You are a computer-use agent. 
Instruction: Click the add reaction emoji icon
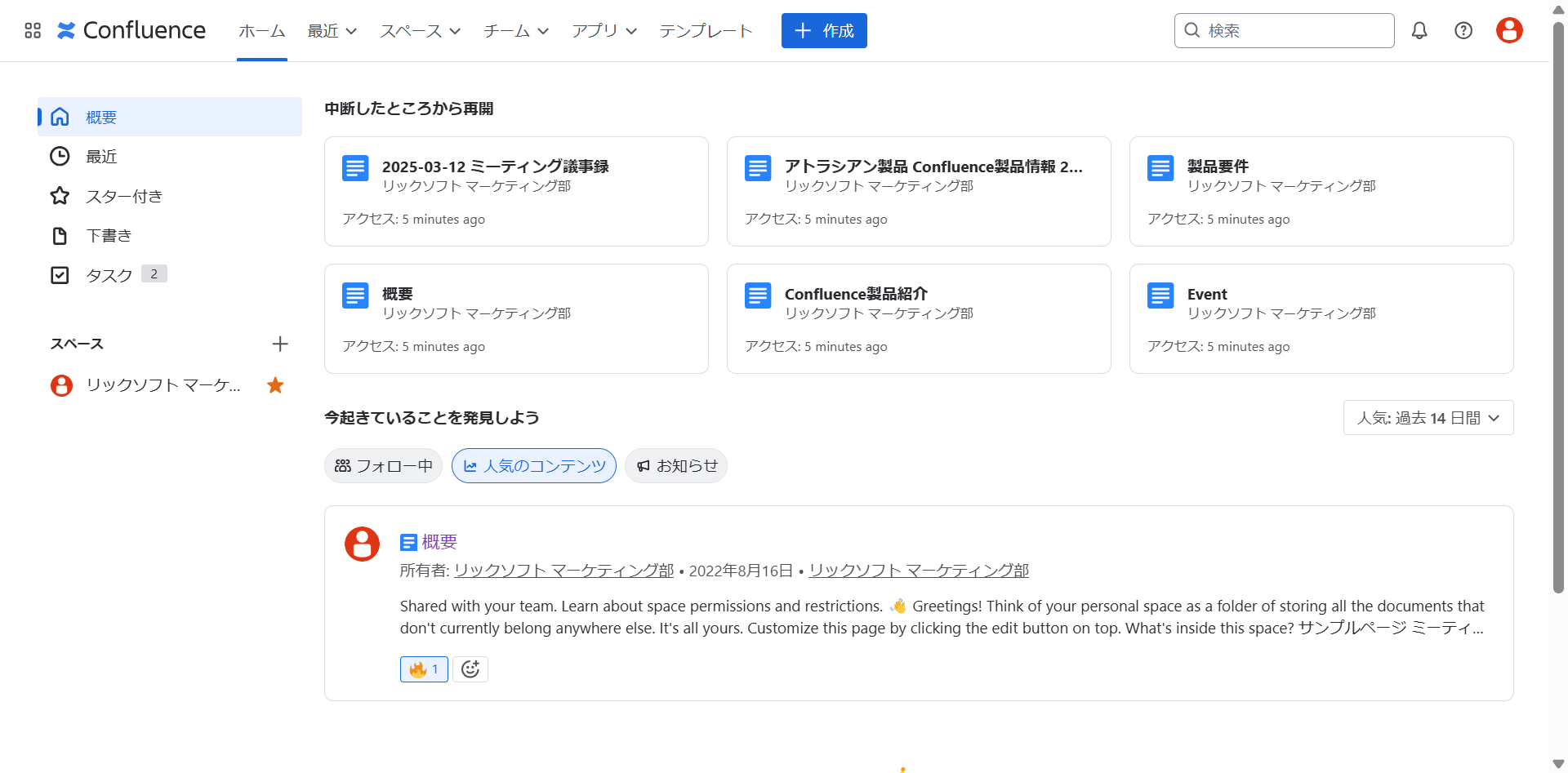coord(470,669)
